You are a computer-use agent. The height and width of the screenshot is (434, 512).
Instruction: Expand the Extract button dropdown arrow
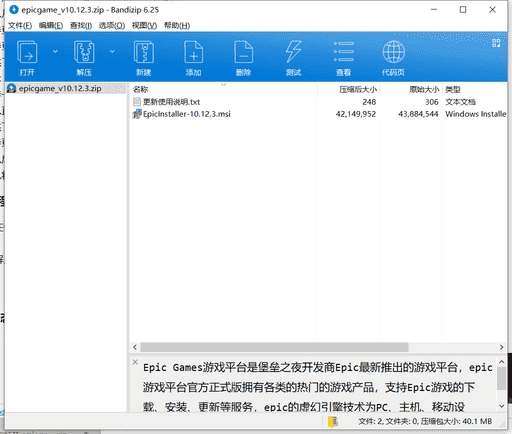tap(112, 51)
